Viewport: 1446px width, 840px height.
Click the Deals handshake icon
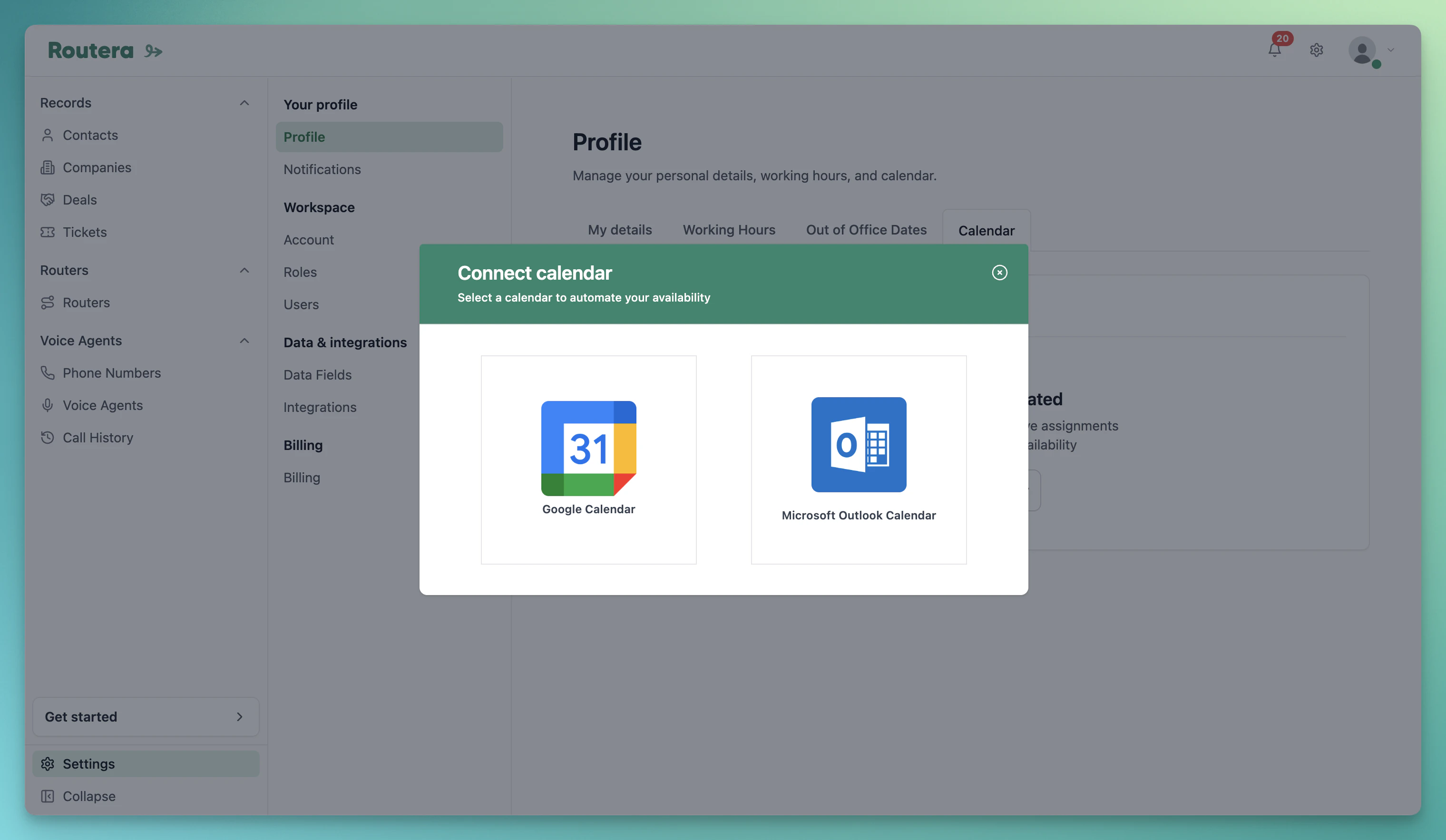click(x=48, y=200)
